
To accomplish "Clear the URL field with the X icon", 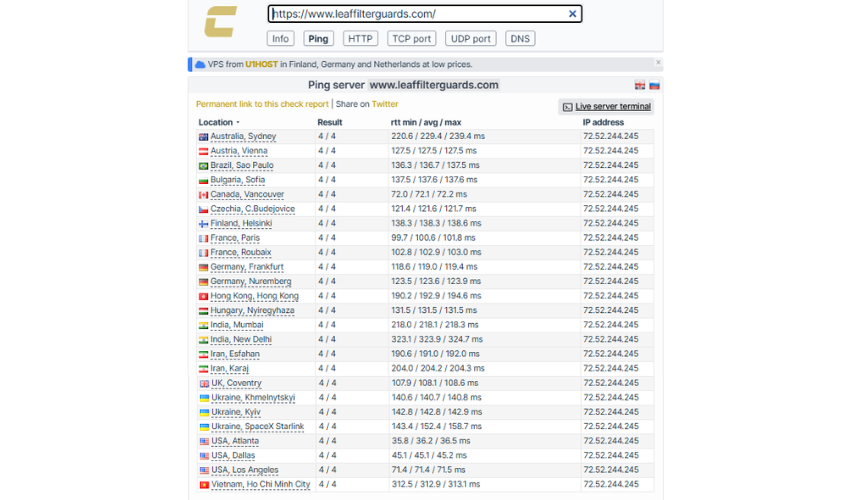I will [x=572, y=14].
